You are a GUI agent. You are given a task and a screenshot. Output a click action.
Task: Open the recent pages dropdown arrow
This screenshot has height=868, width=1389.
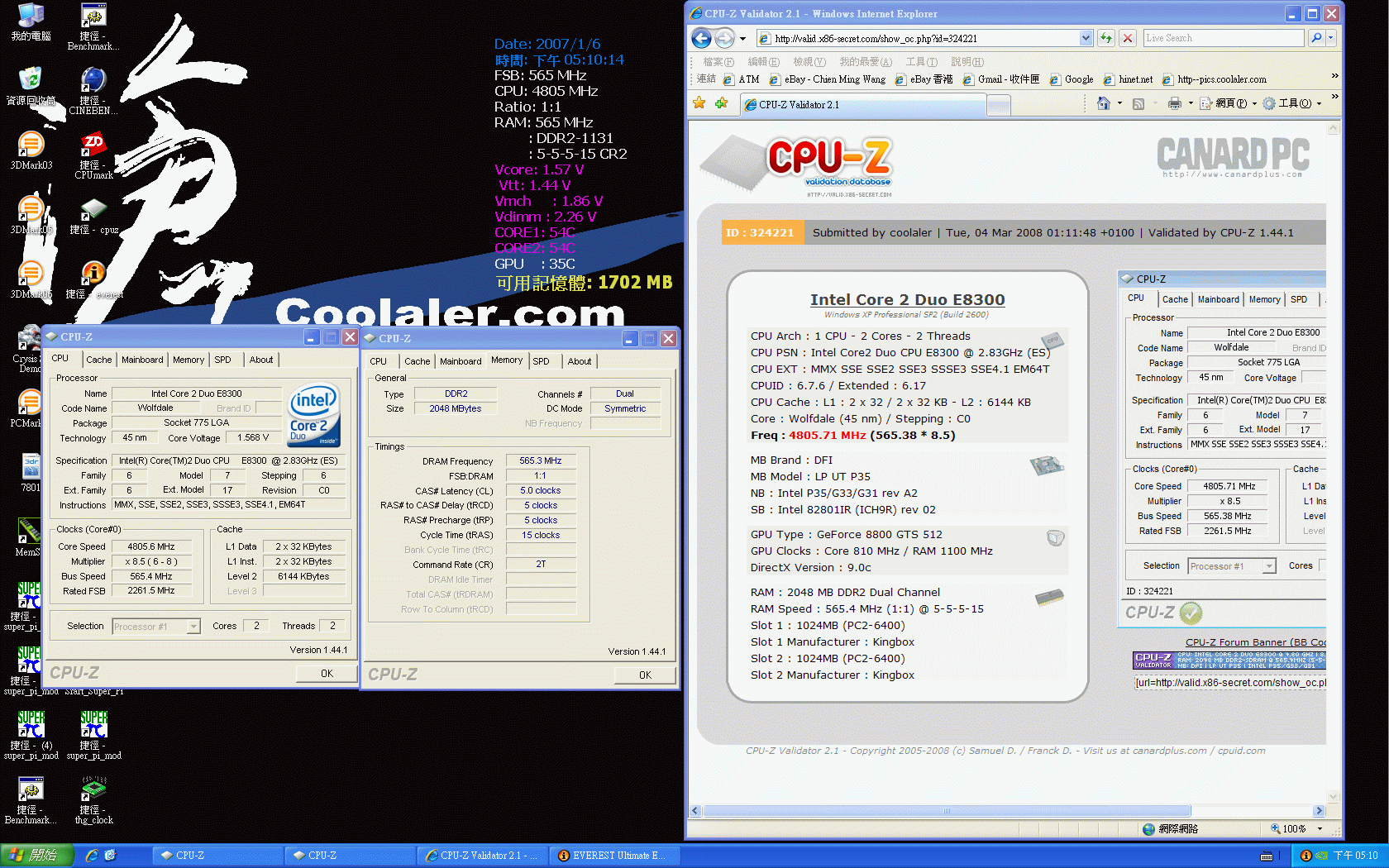(742, 38)
